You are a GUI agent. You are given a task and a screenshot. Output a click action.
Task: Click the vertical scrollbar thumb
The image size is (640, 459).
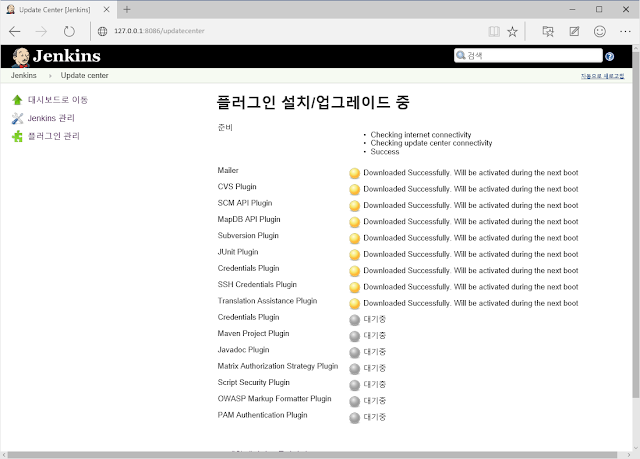[x=636, y=224]
